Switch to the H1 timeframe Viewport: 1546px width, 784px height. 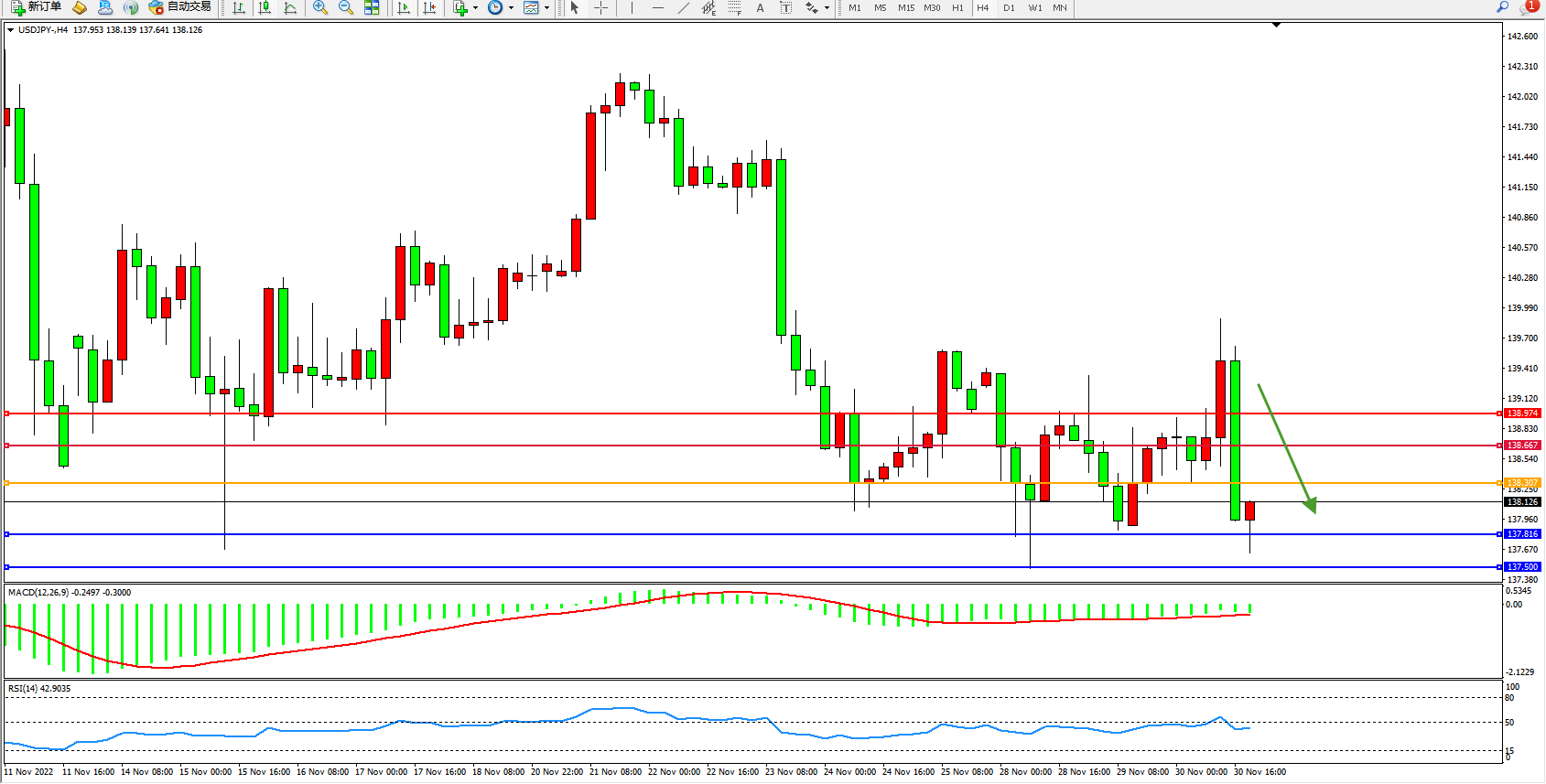click(x=957, y=7)
